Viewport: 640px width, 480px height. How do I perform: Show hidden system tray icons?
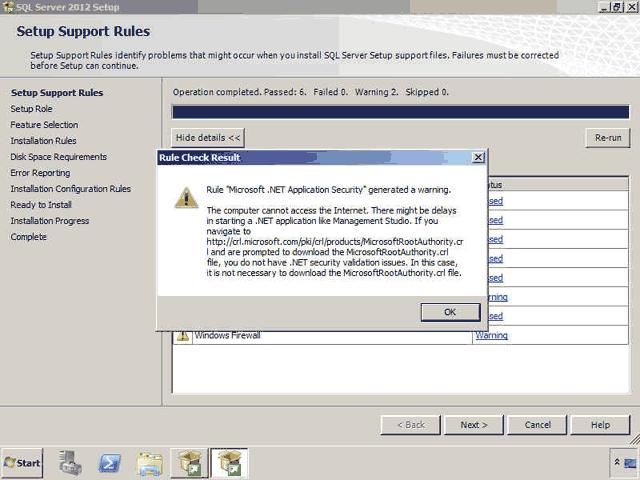click(x=617, y=462)
